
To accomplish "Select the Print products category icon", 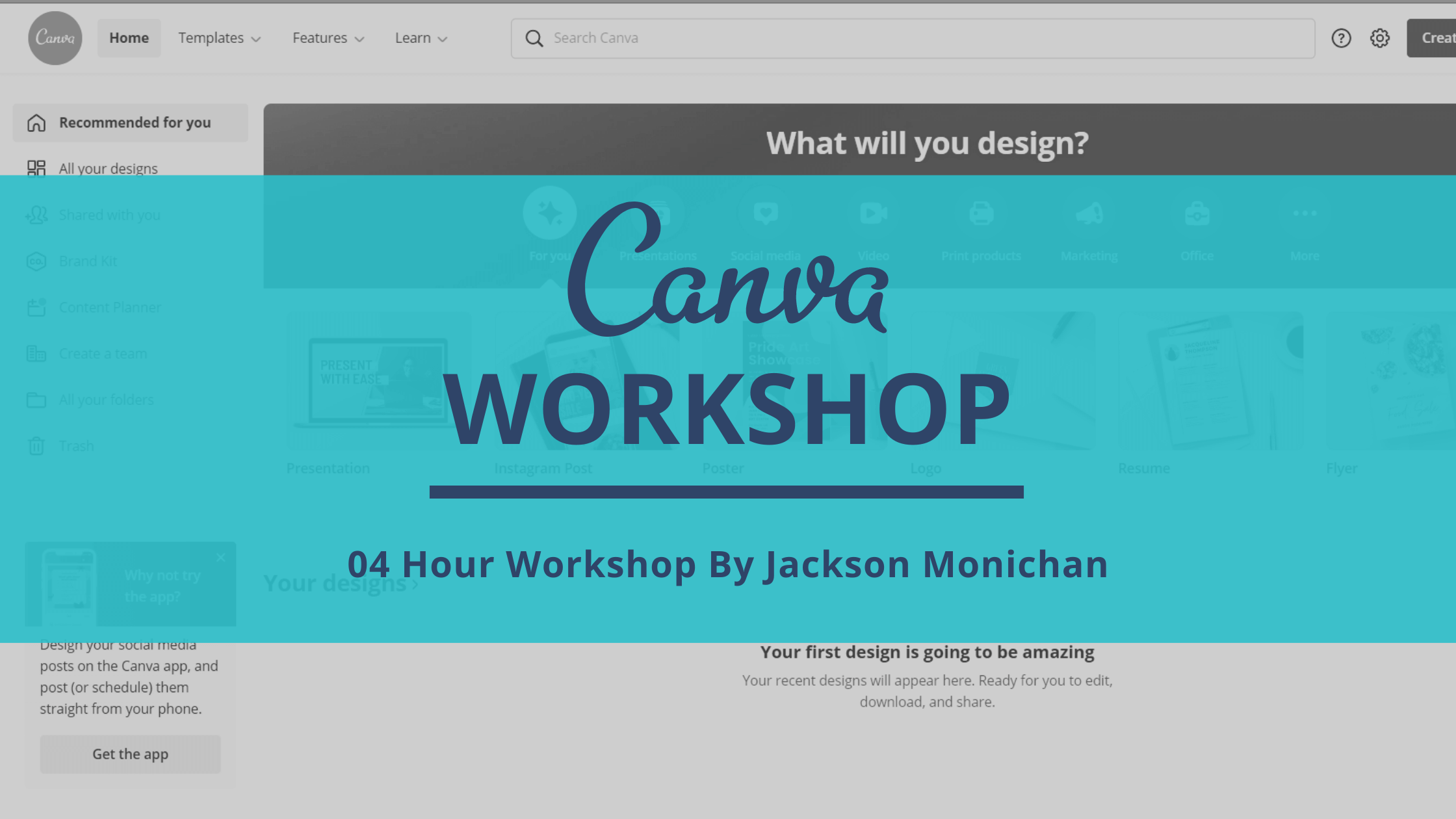I will 981,213.
